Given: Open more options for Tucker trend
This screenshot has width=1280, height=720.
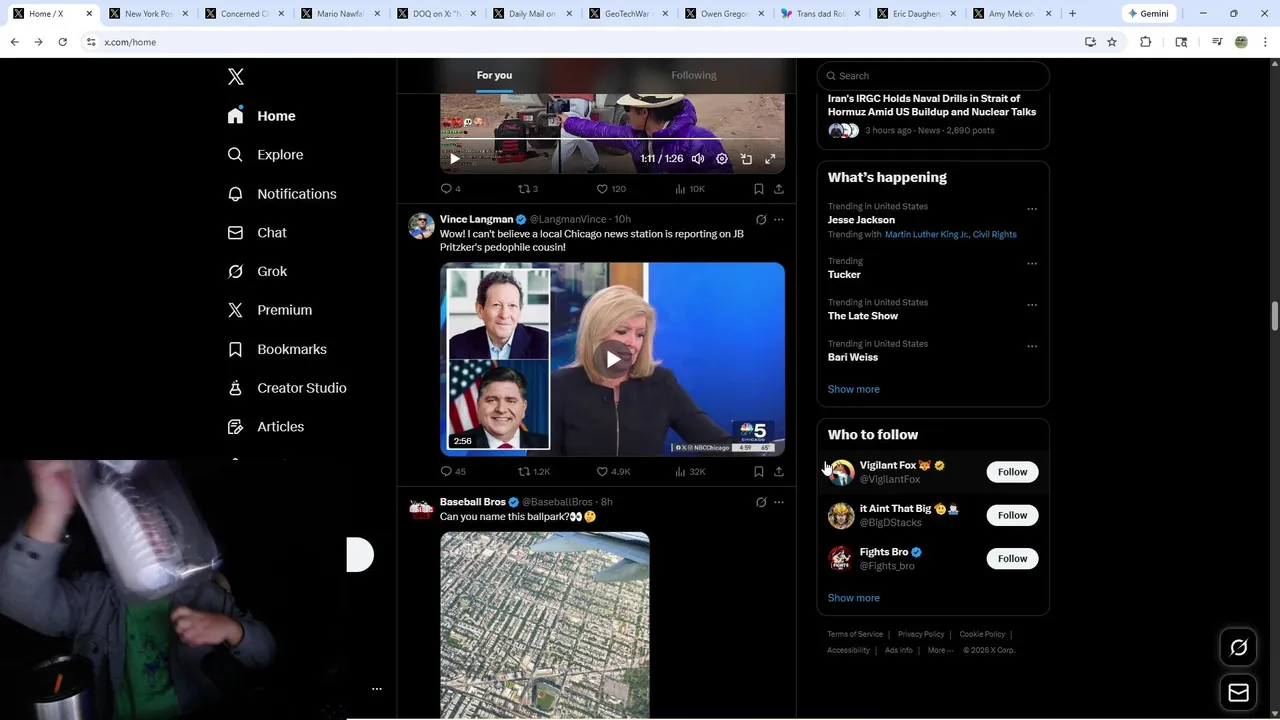Looking at the screenshot, I should pyautogui.click(x=1032, y=264).
